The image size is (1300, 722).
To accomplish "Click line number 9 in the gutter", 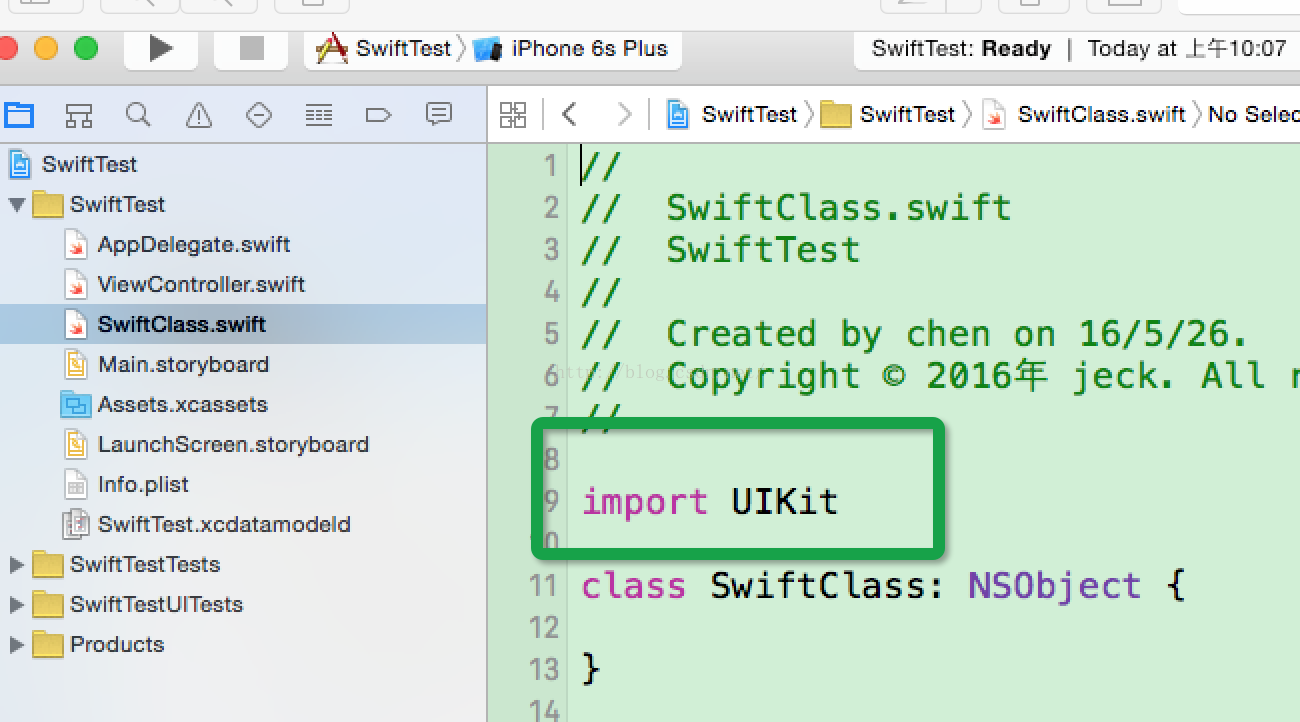I will tap(550, 501).
